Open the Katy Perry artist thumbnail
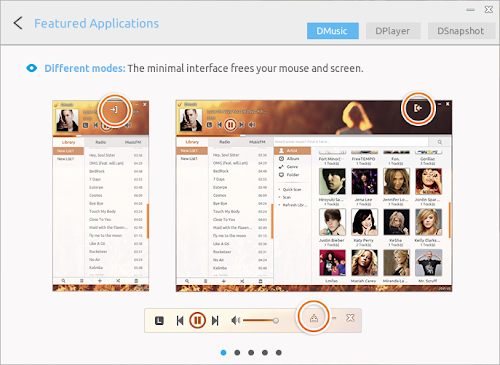 click(364, 222)
